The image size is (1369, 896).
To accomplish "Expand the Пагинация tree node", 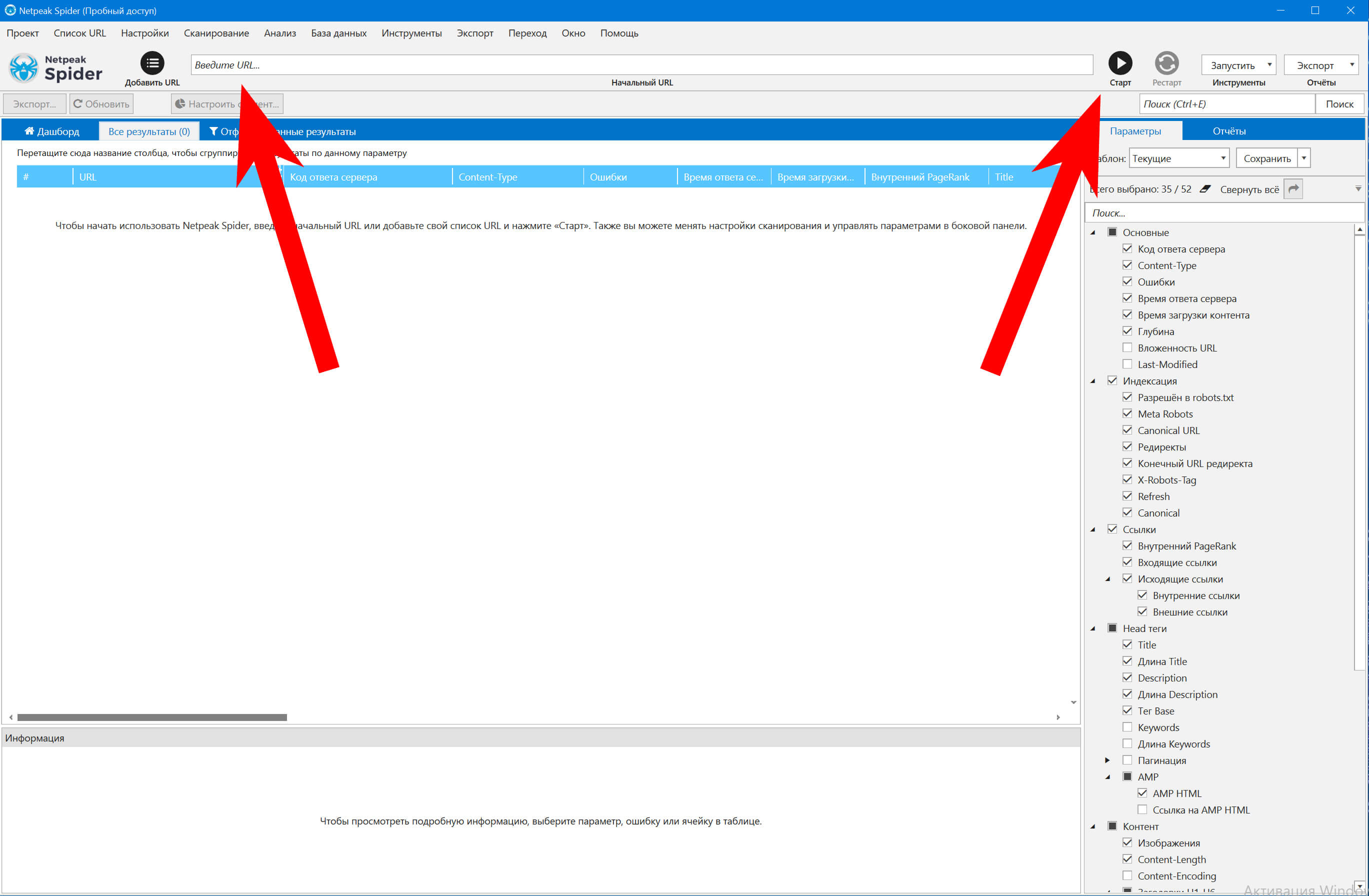I will tap(1107, 760).
